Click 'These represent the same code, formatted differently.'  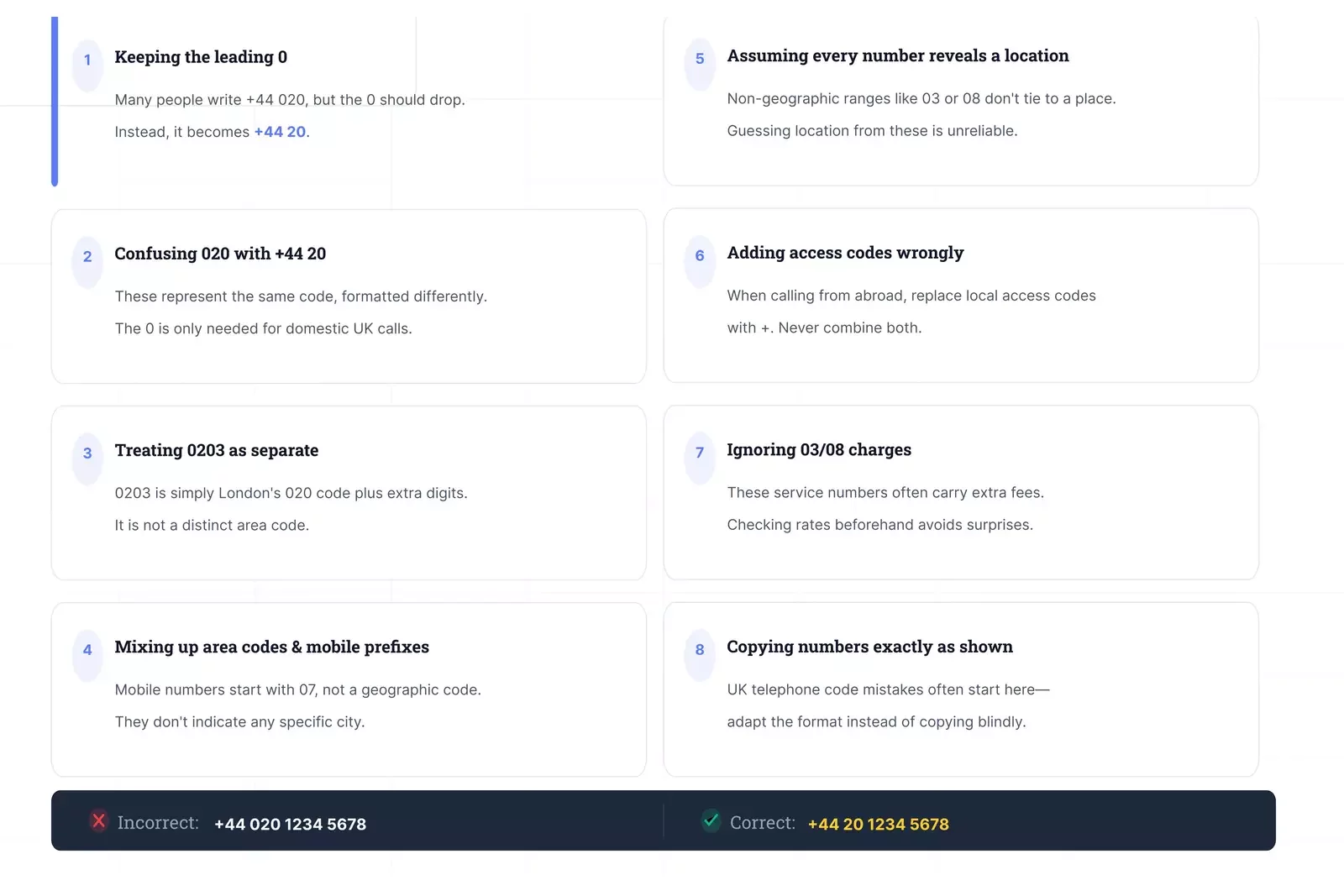coord(301,296)
